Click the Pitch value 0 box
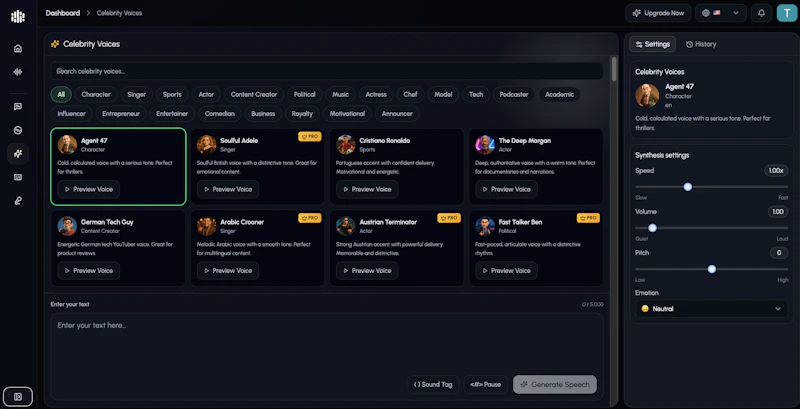This screenshot has width=800, height=409. (779, 253)
